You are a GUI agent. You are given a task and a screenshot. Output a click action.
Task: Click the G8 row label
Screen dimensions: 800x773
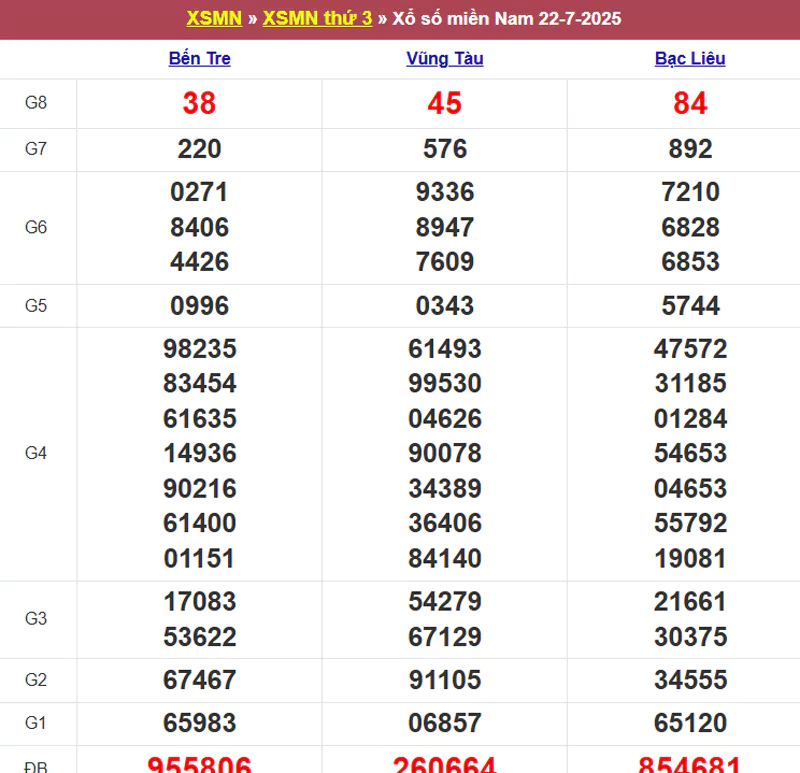[x=36, y=103]
